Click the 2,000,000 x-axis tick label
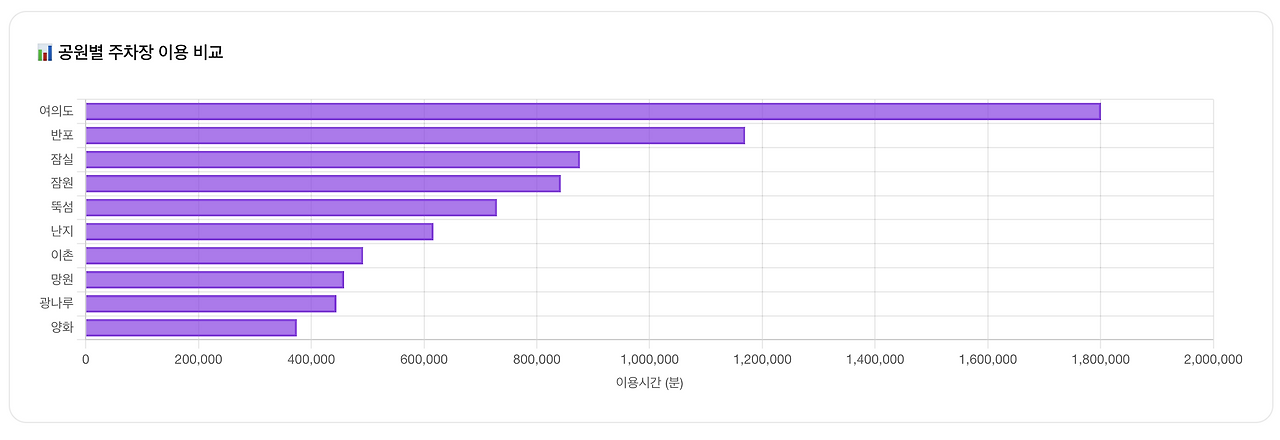This screenshot has width=1280, height=440. (x=1213, y=358)
